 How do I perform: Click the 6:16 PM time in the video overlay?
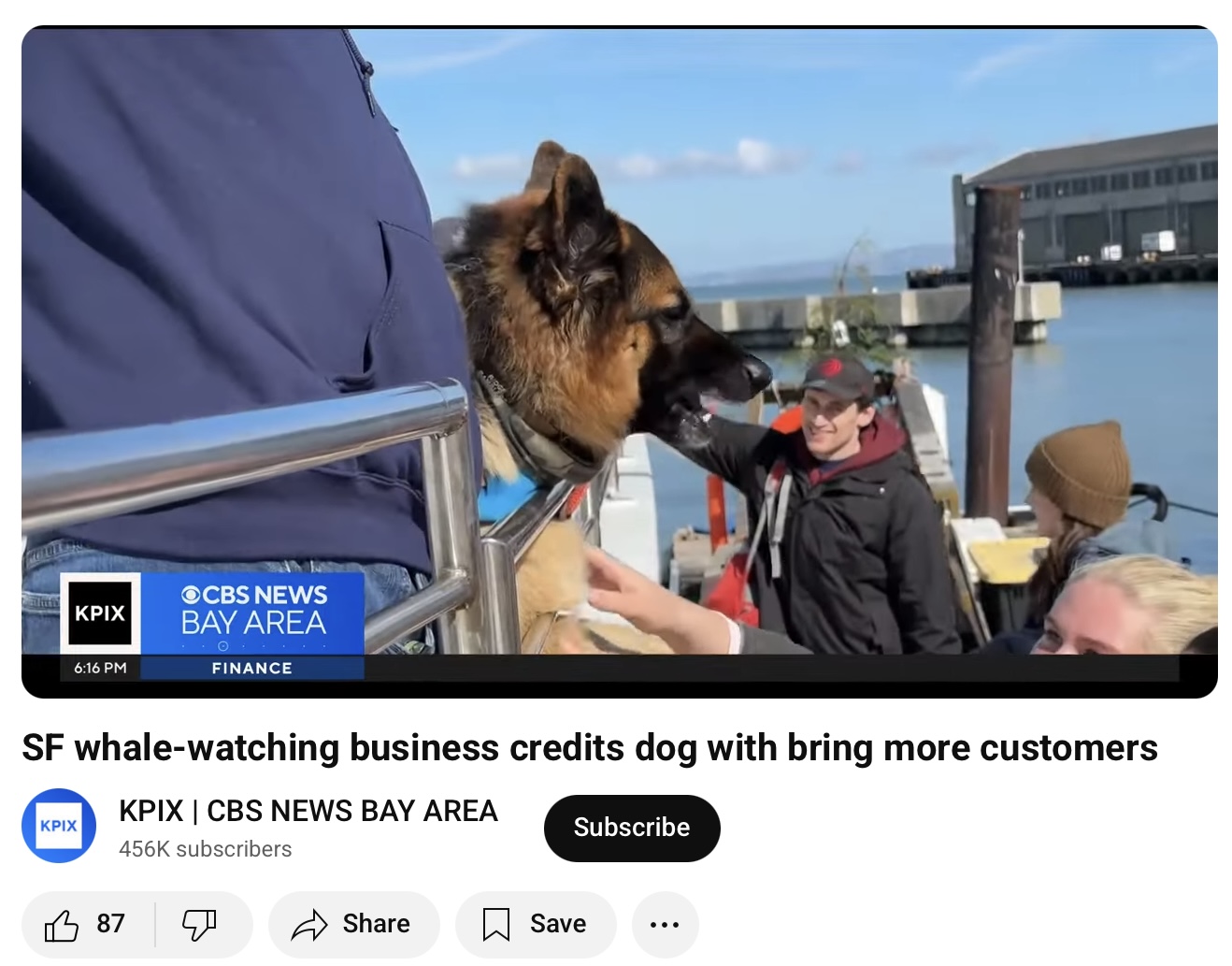pos(100,668)
